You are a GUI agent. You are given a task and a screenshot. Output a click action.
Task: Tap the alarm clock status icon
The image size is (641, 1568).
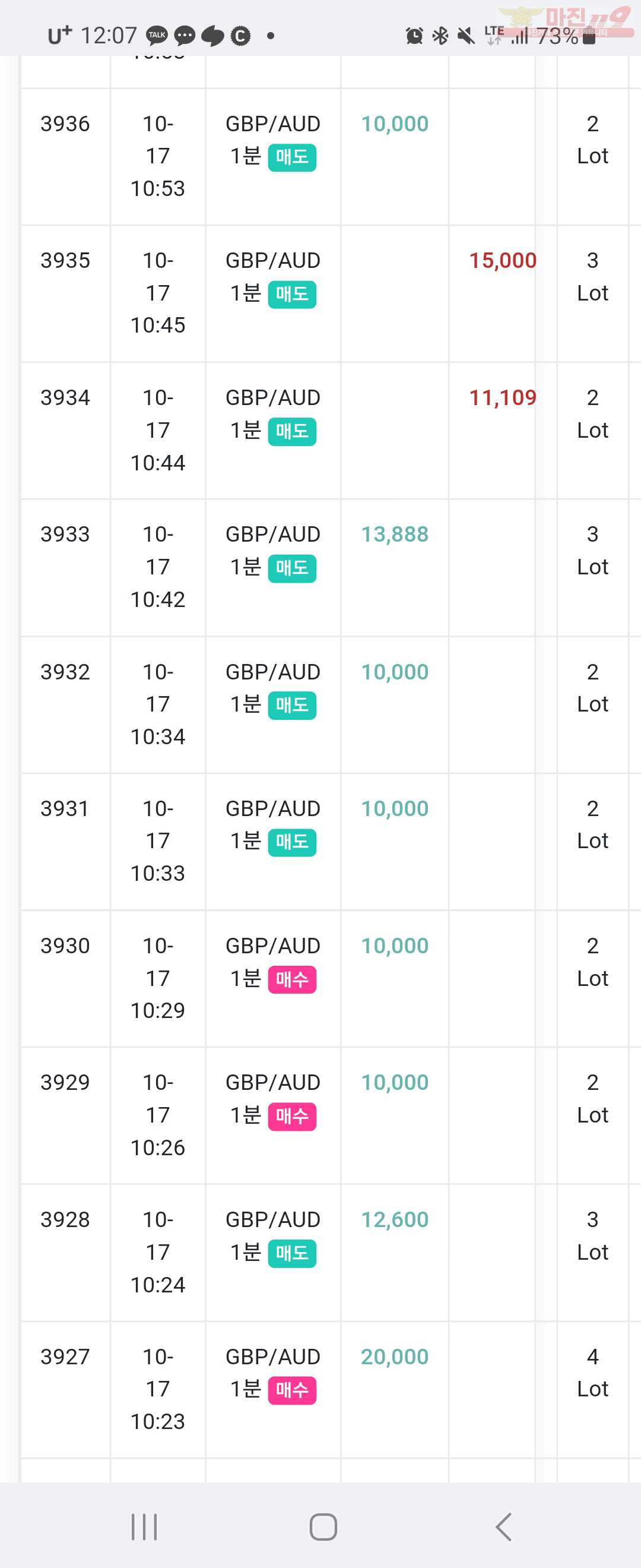(x=414, y=36)
